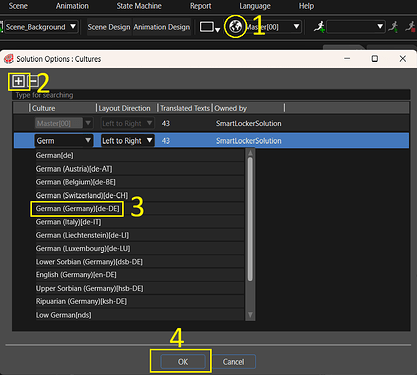Select German (Switzerland)[de-CH]
Viewport: 417px width, 375px height.
pos(140,195)
